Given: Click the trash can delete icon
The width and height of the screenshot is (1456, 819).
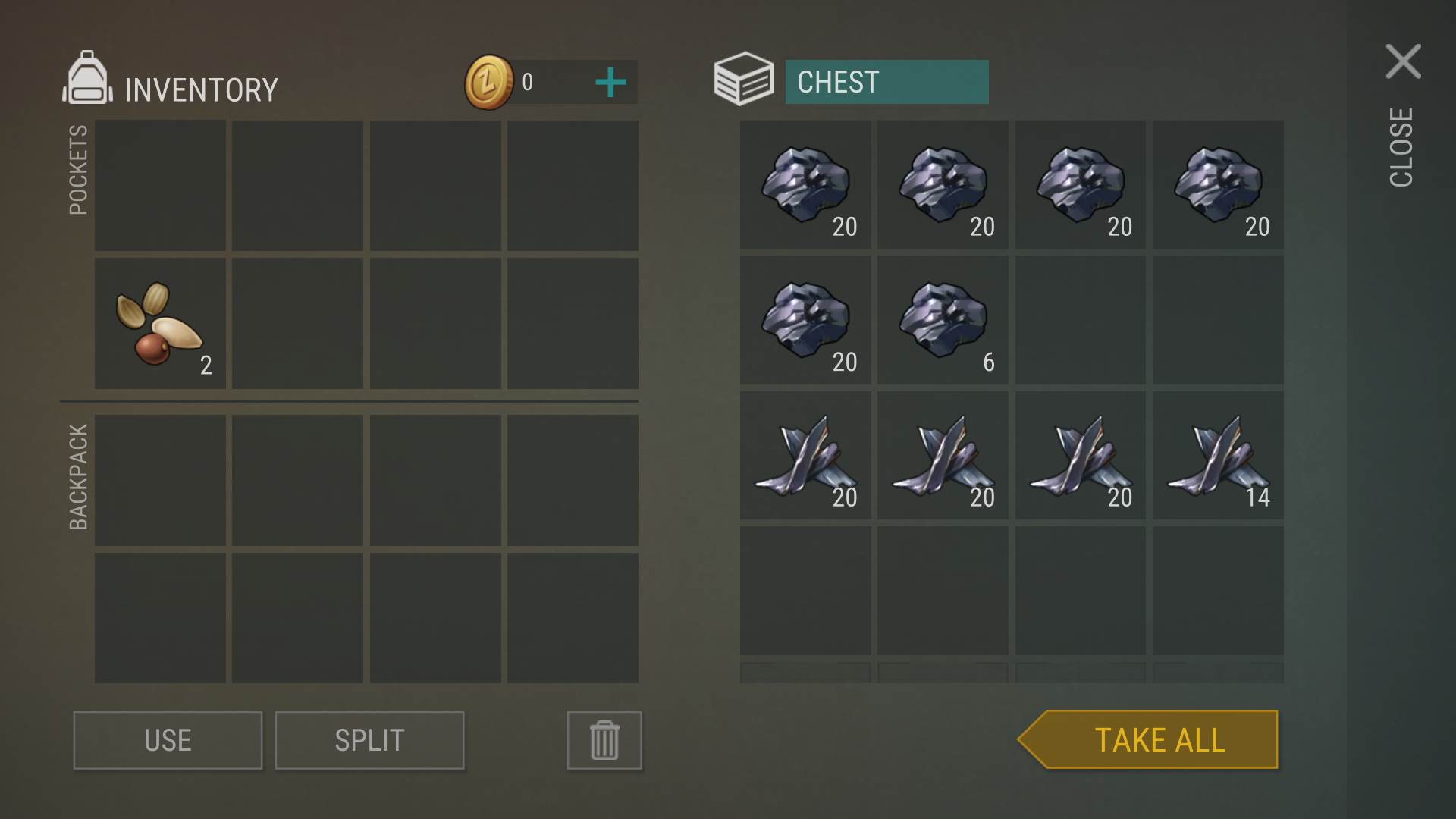Looking at the screenshot, I should pyautogui.click(x=604, y=740).
